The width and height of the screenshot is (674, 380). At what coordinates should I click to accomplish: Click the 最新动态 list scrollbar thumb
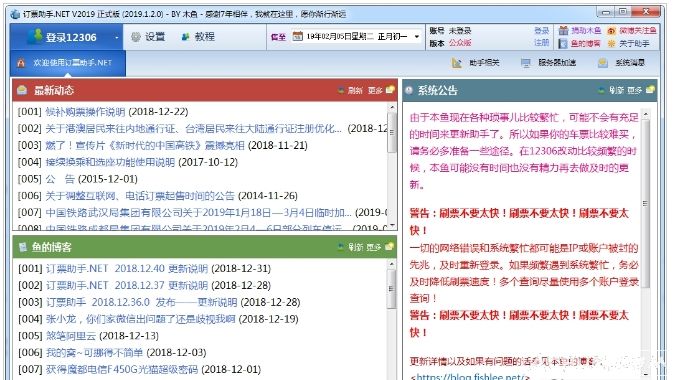click(391, 132)
